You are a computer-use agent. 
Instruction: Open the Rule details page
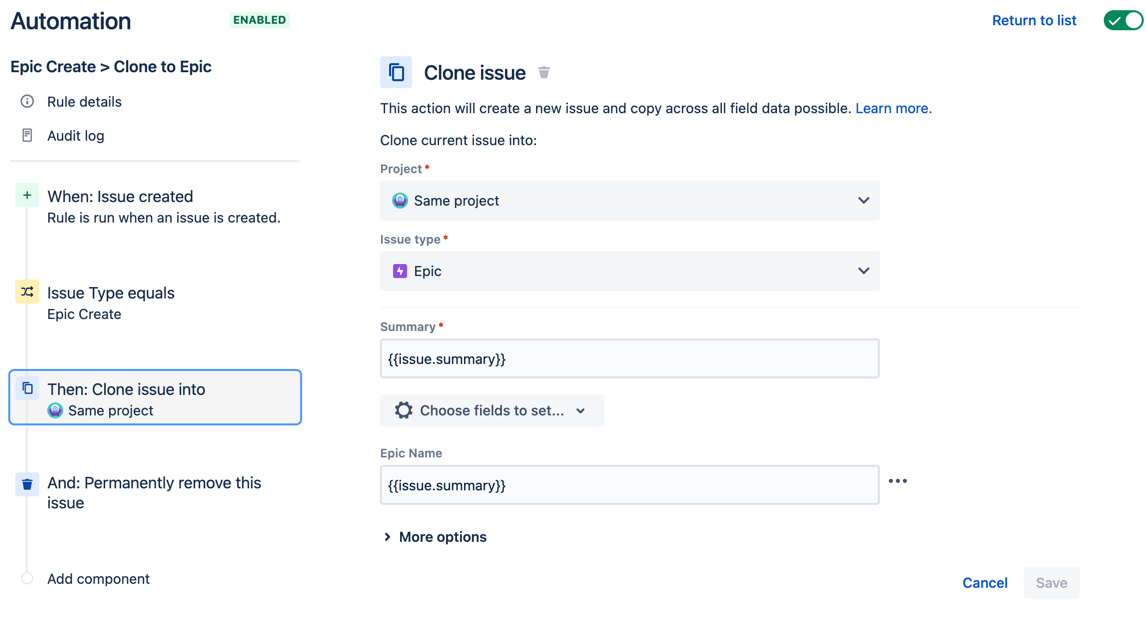pyautogui.click(x=84, y=102)
